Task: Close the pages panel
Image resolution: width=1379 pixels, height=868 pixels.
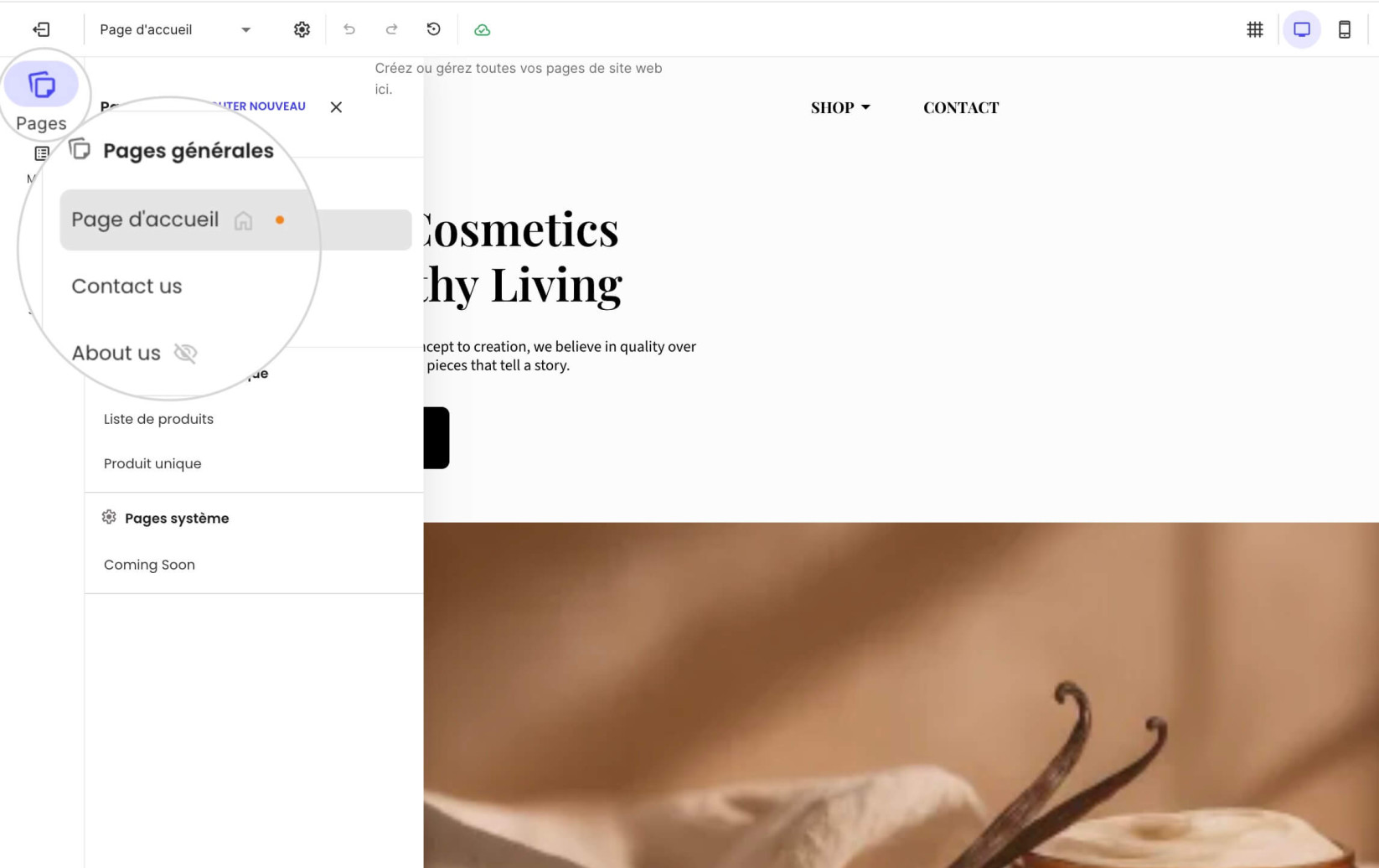Action: (336, 107)
